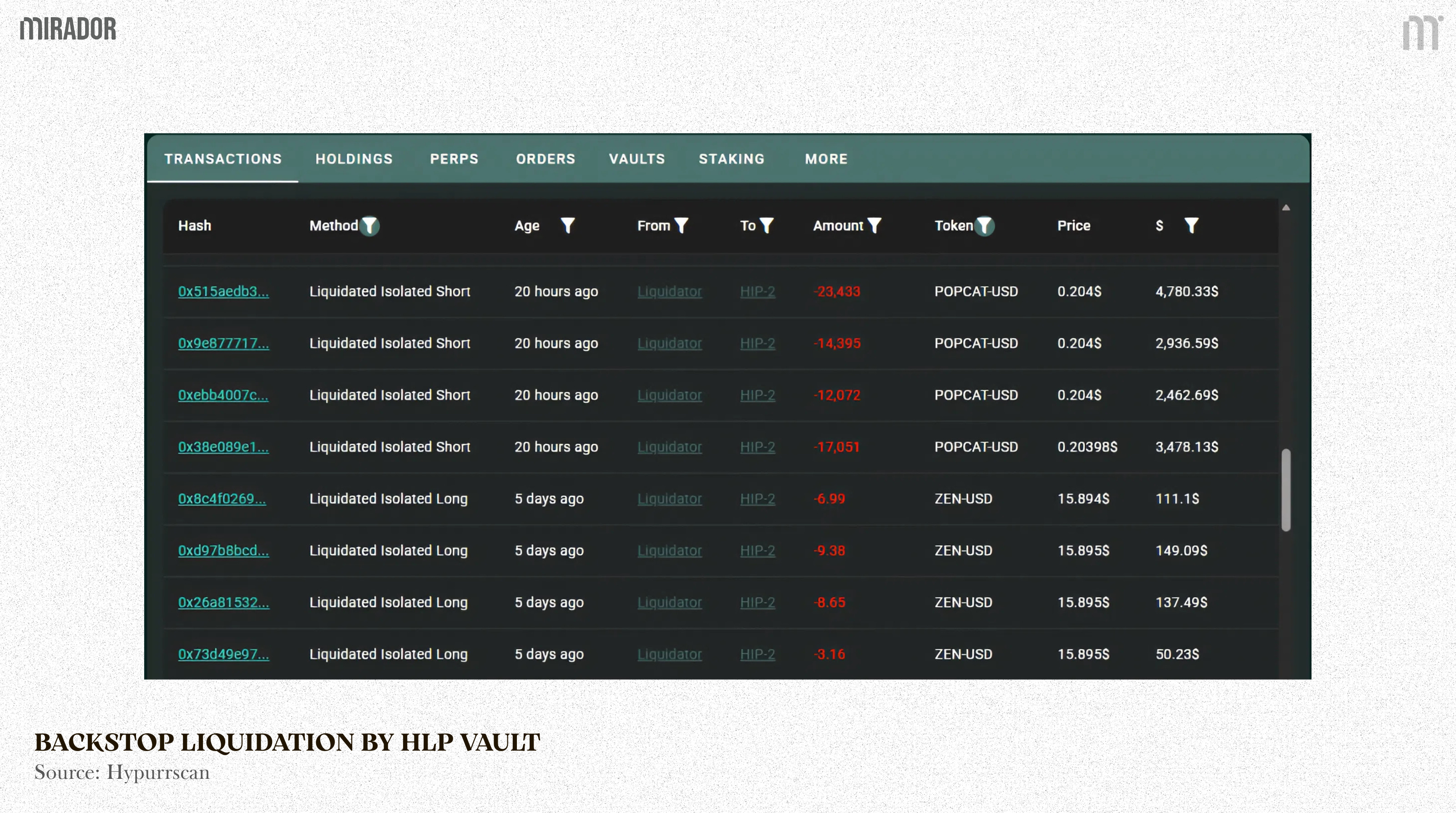Click the Amount column filter icon
1456x813 pixels.
pyautogui.click(x=875, y=226)
